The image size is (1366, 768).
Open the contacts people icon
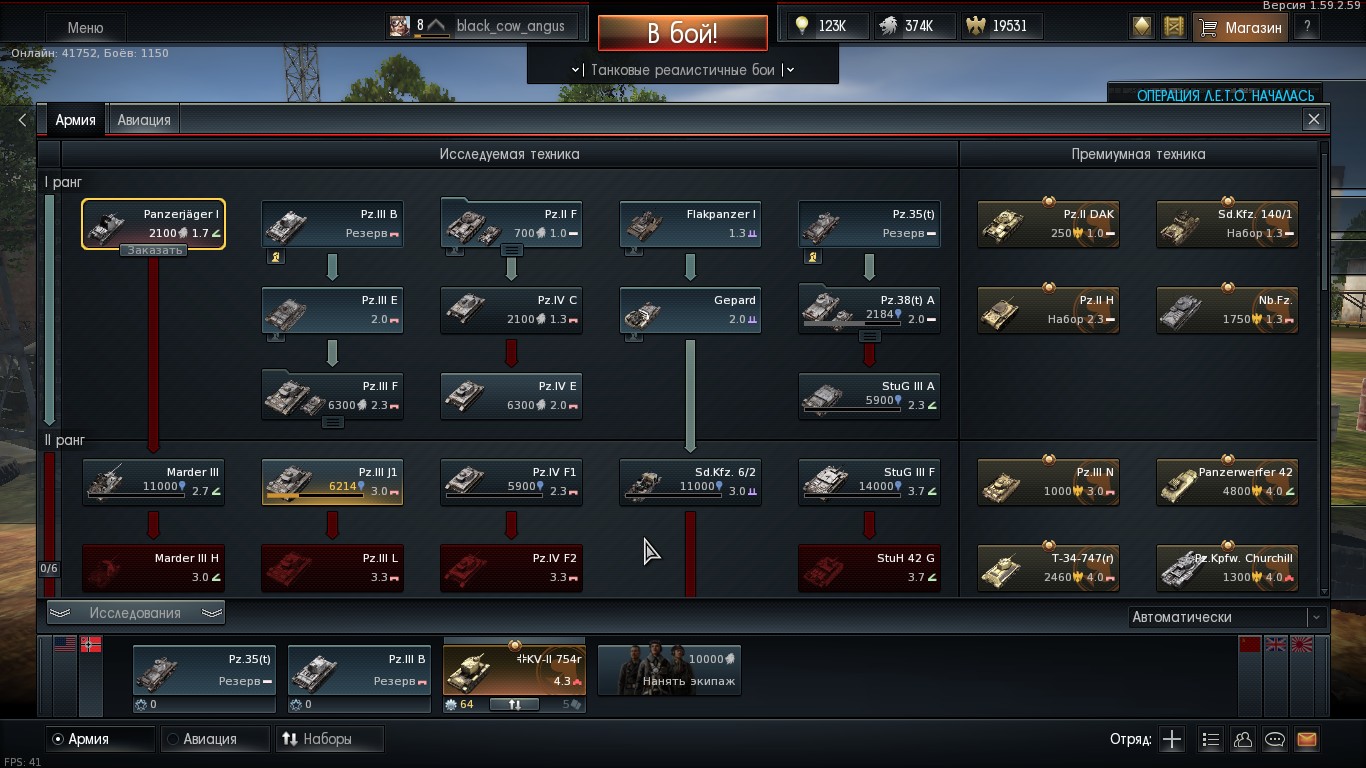tap(1243, 740)
